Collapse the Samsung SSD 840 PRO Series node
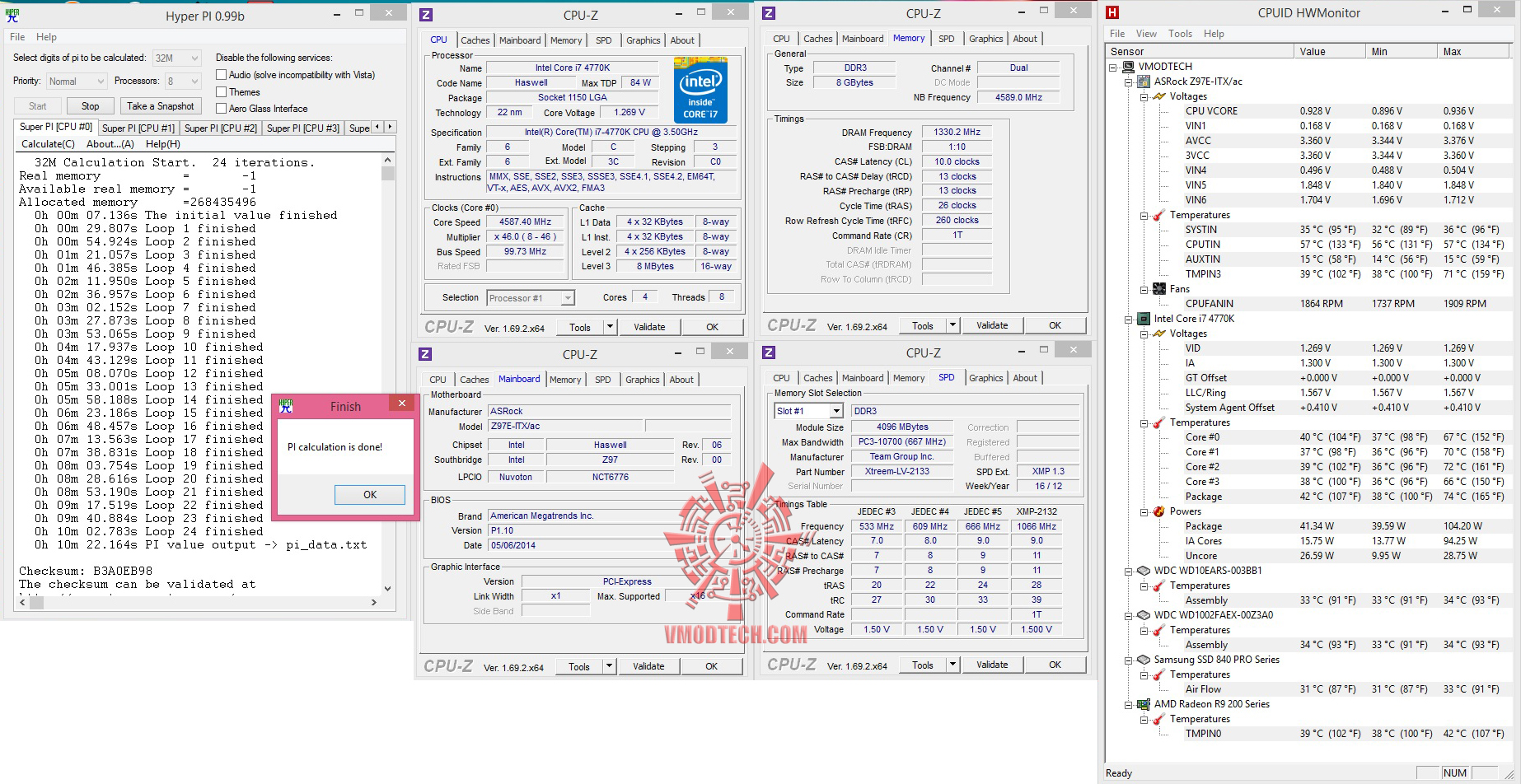This screenshot has height=784, width=1521. (x=1128, y=660)
